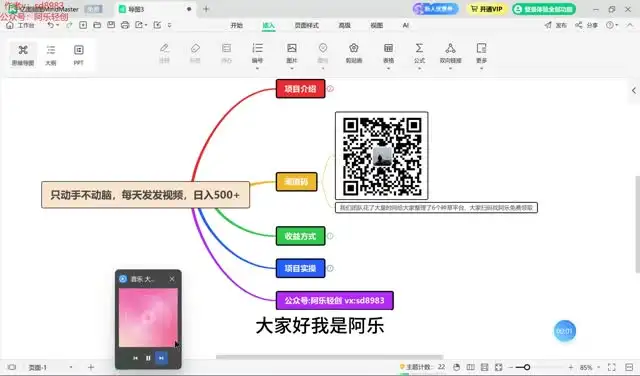The width and height of the screenshot is (640, 376).
Task: Click the redo arrow in quick toolbar
Action: [x=69, y=25]
